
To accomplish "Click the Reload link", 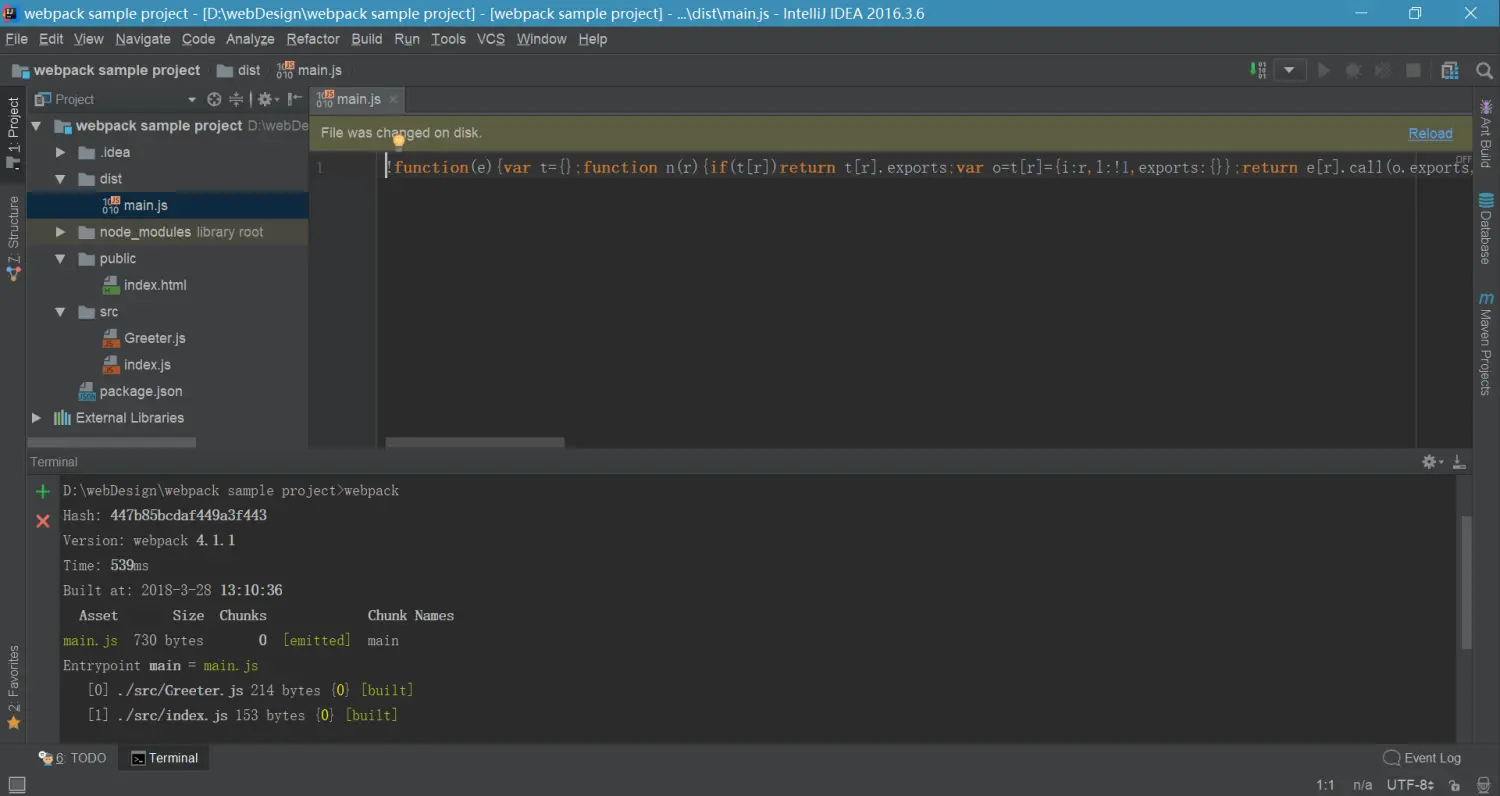I will pyautogui.click(x=1430, y=133).
